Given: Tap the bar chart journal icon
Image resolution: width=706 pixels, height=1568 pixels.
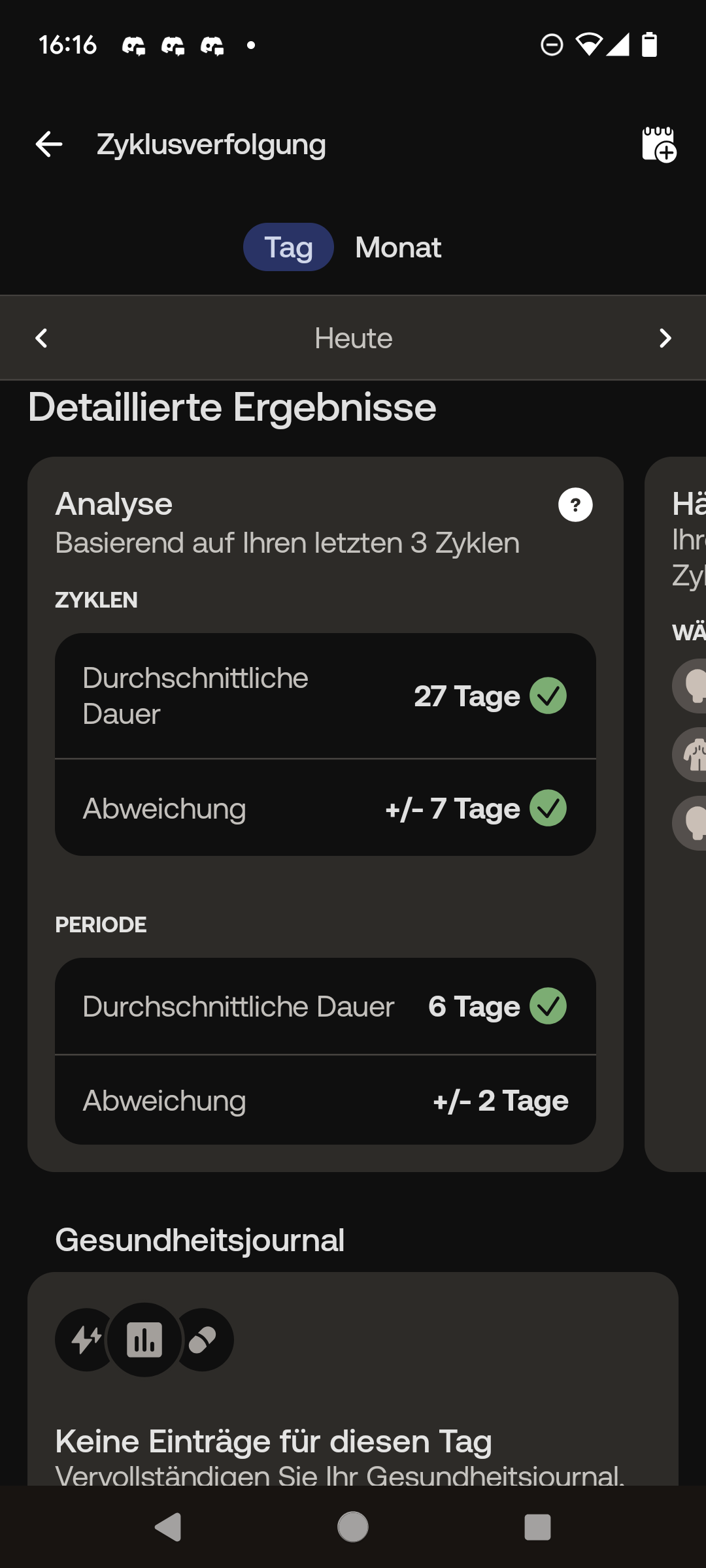Looking at the screenshot, I should coord(144,1339).
